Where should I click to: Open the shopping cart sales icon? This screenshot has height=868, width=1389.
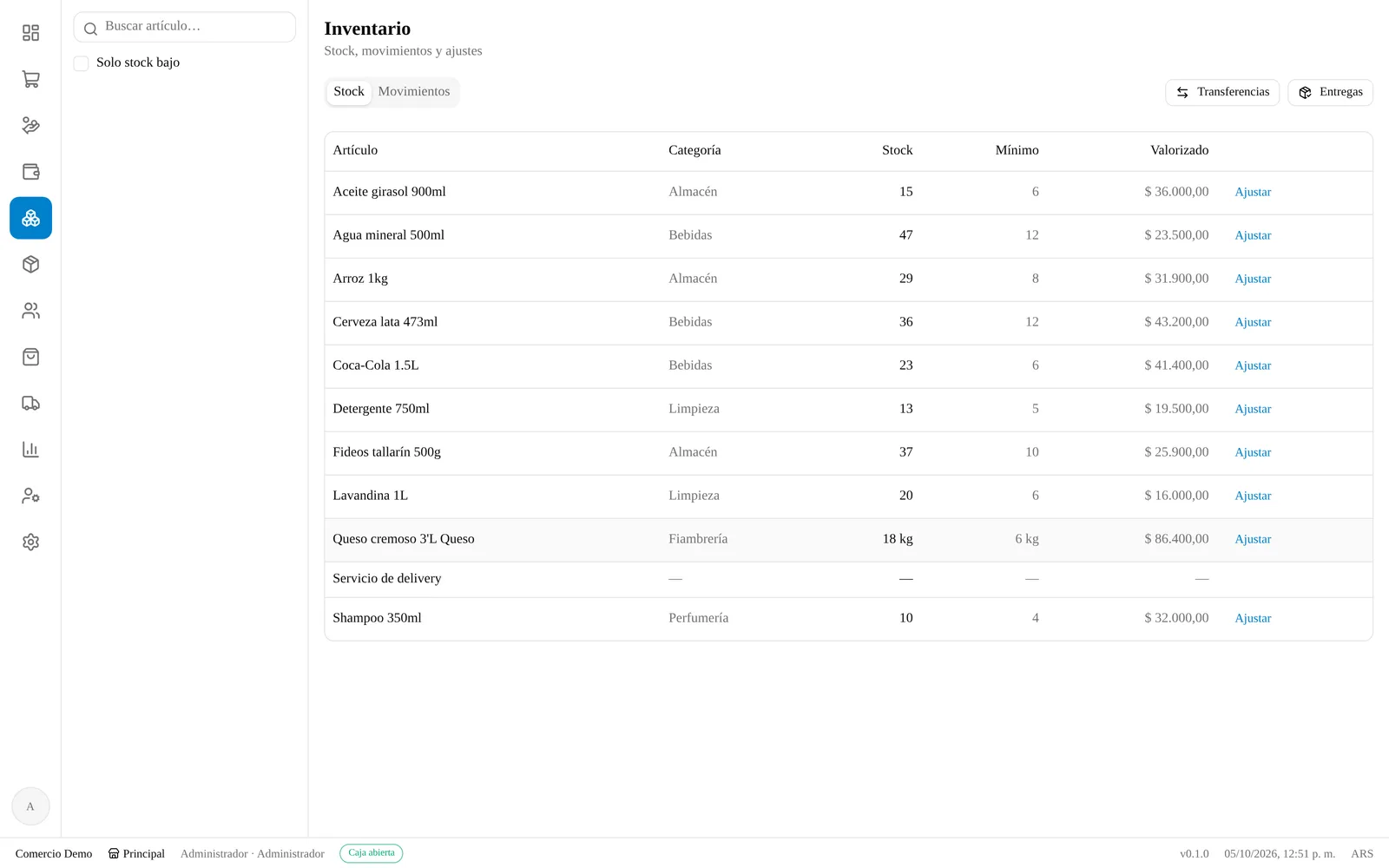coord(30,79)
